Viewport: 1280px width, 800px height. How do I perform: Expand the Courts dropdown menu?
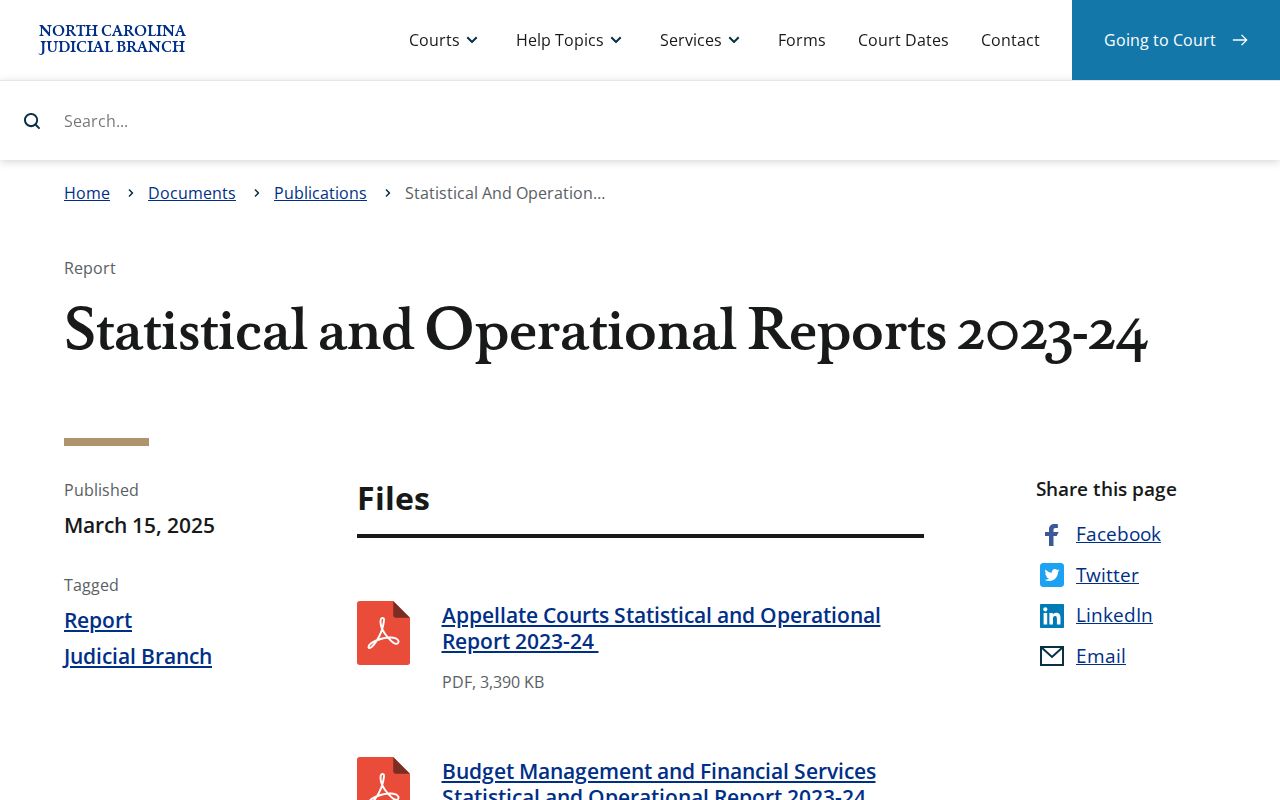[443, 40]
